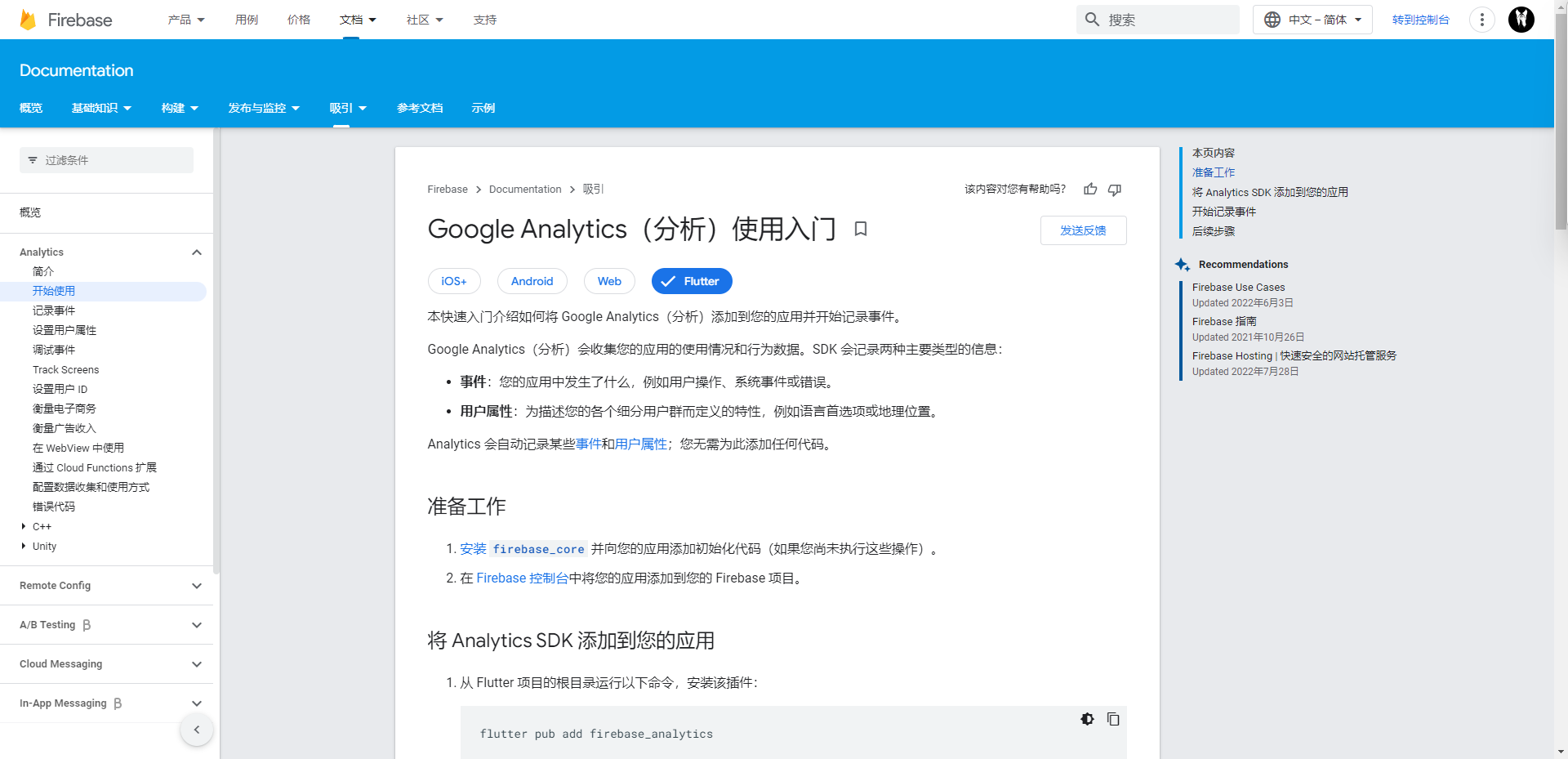The height and width of the screenshot is (759, 1568).
Task: Go to the 价格 menu item
Action: click(299, 20)
